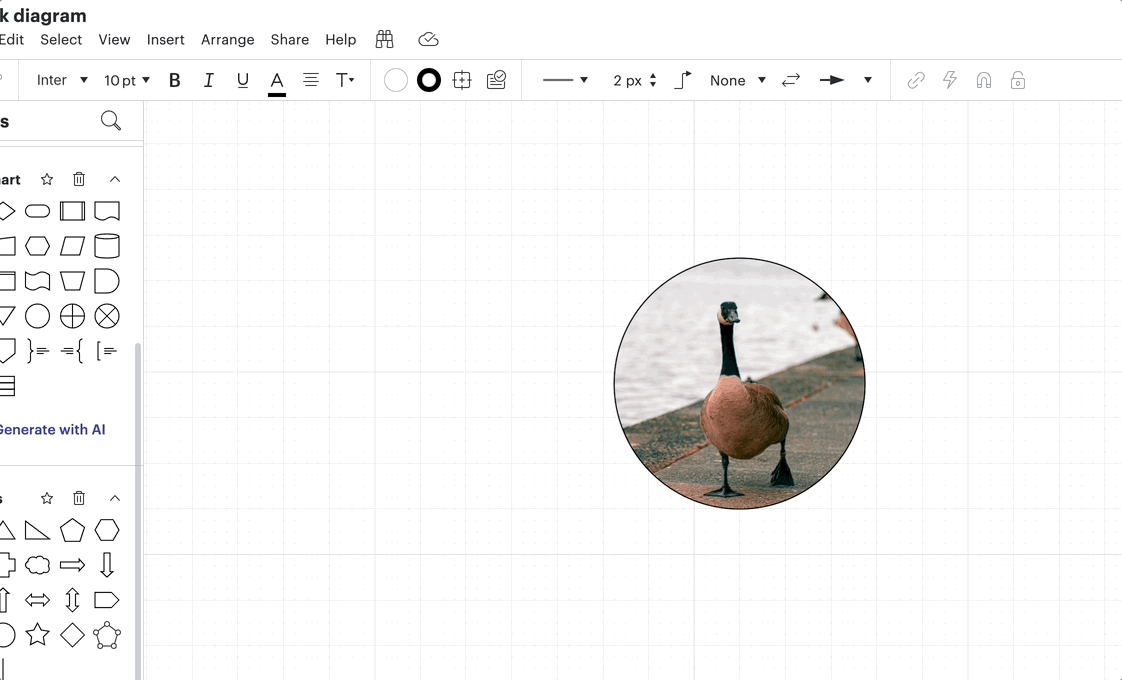This screenshot has width=1122, height=680.
Task: Open the Arrange menu
Action: (228, 39)
